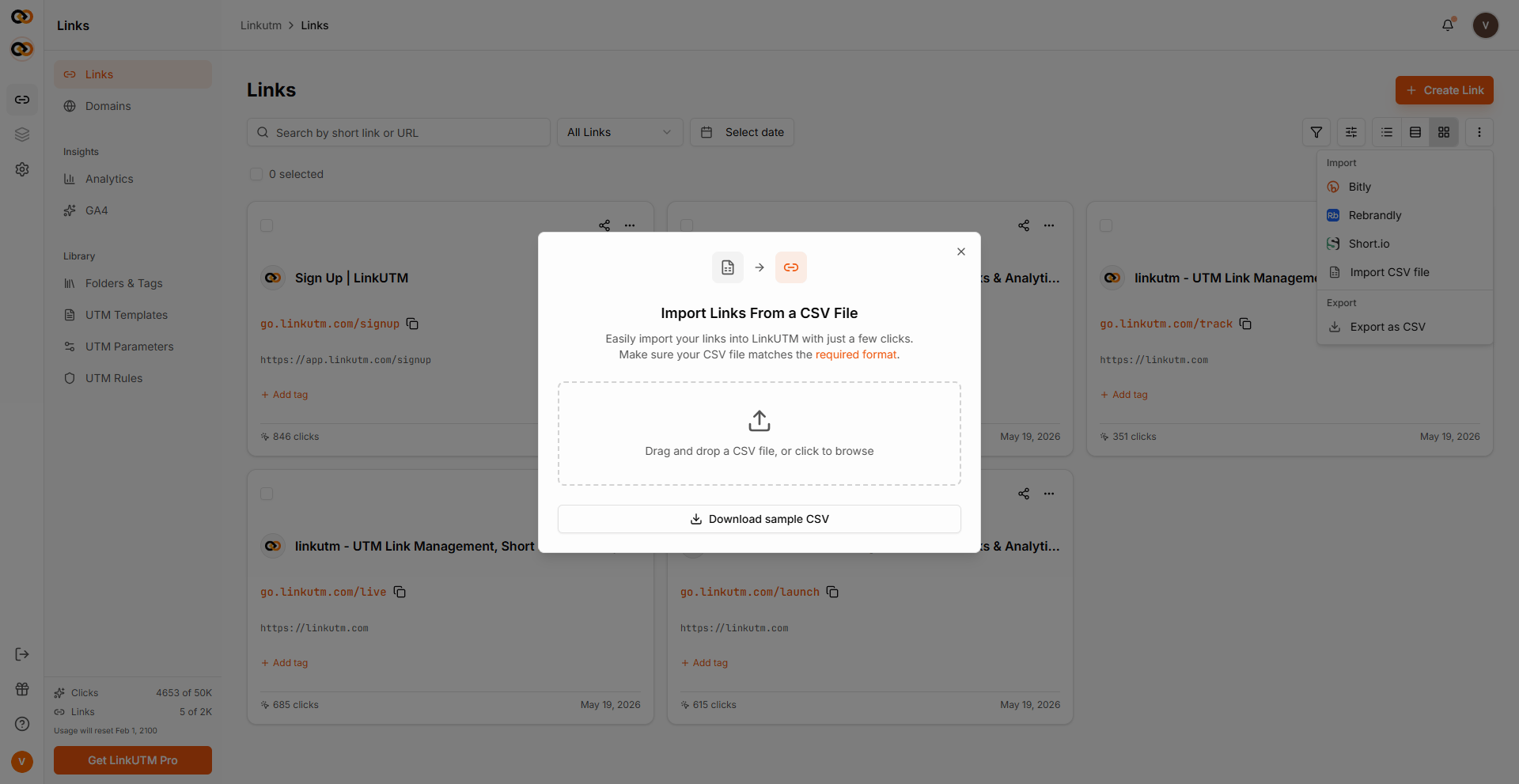Focus the Search by short link field
This screenshot has height=784, width=1519.
(399, 132)
